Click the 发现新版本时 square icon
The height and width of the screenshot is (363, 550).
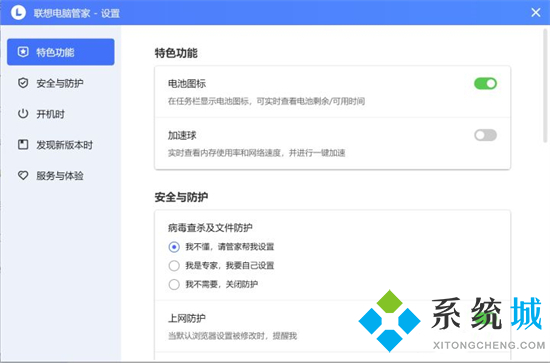(23, 144)
